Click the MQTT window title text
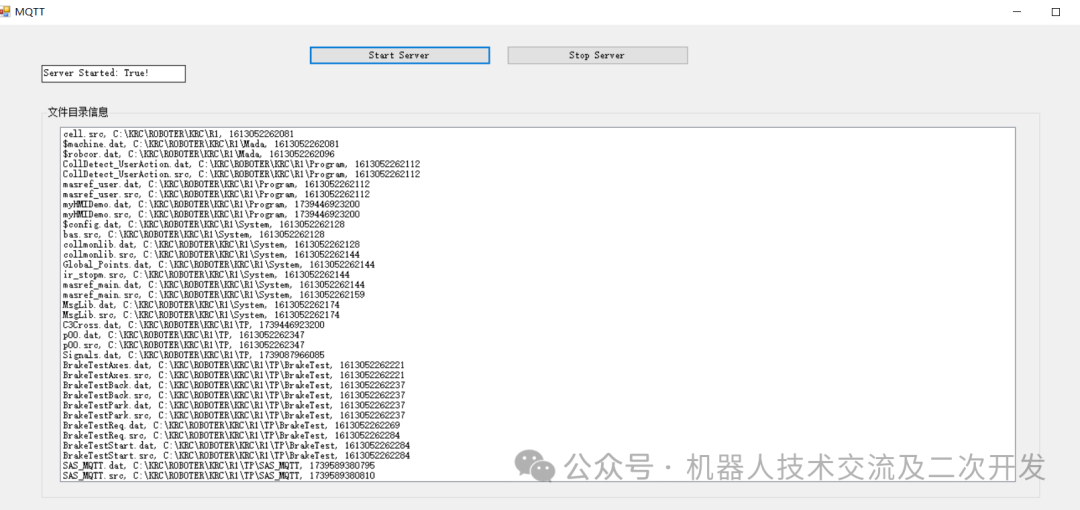 pyautogui.click(x=30, y=12)
